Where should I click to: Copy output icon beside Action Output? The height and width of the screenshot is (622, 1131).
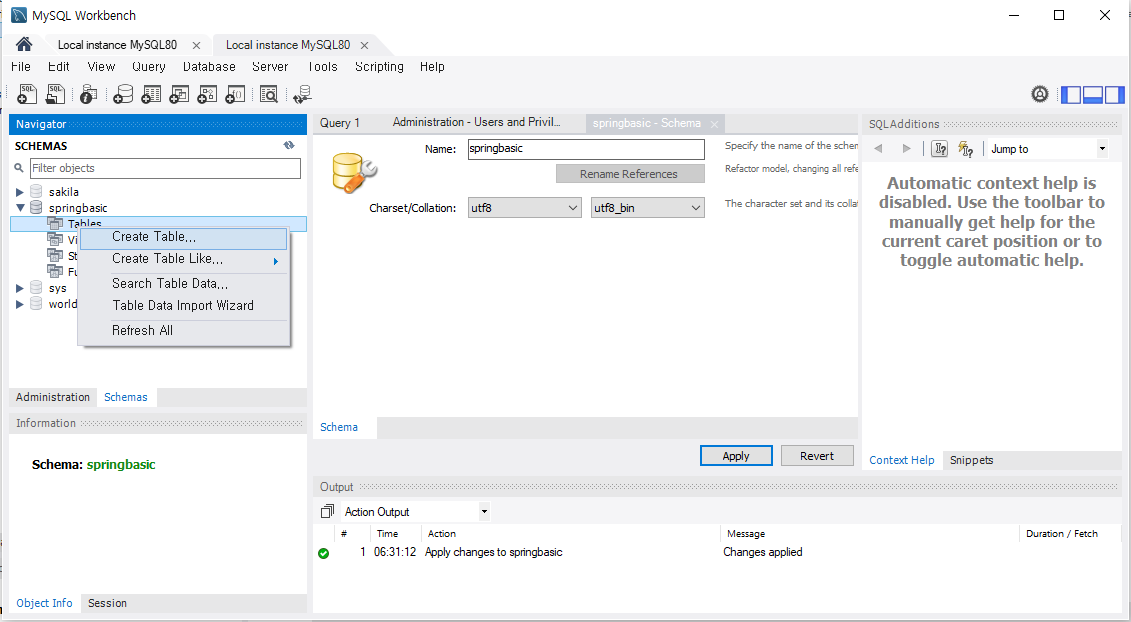tap(327, 512)
